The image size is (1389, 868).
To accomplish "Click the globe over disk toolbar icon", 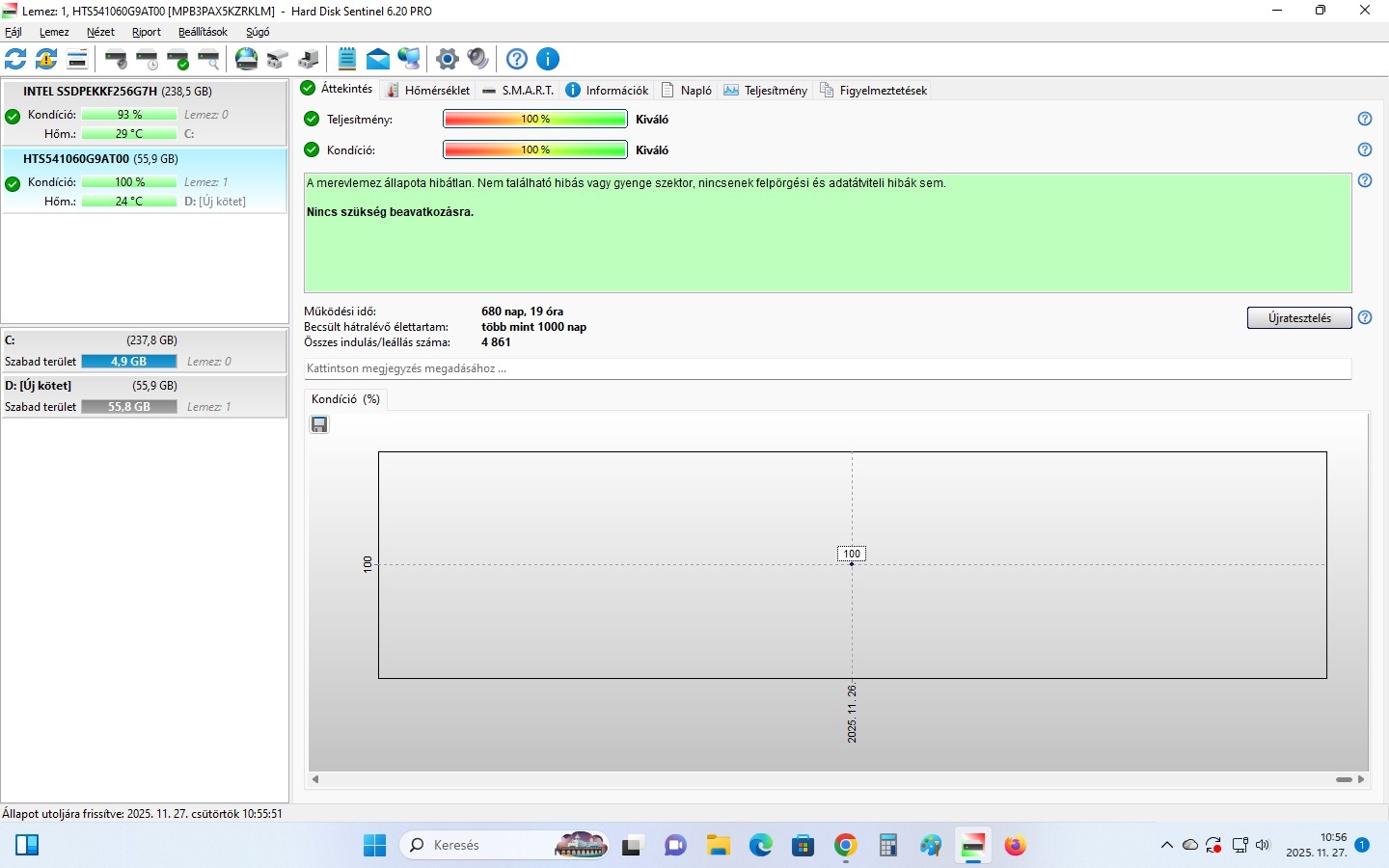I will (x=247, y=59).
